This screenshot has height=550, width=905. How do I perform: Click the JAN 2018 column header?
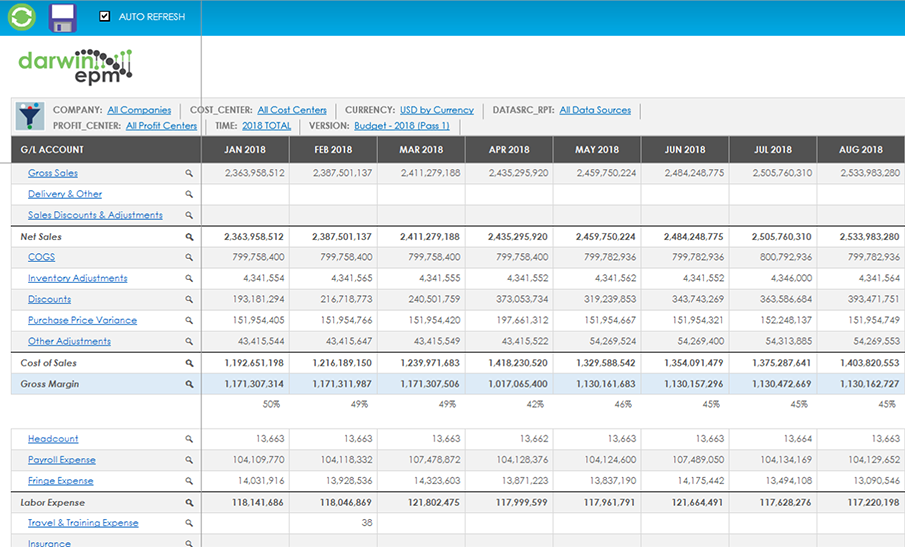point(245,149)
